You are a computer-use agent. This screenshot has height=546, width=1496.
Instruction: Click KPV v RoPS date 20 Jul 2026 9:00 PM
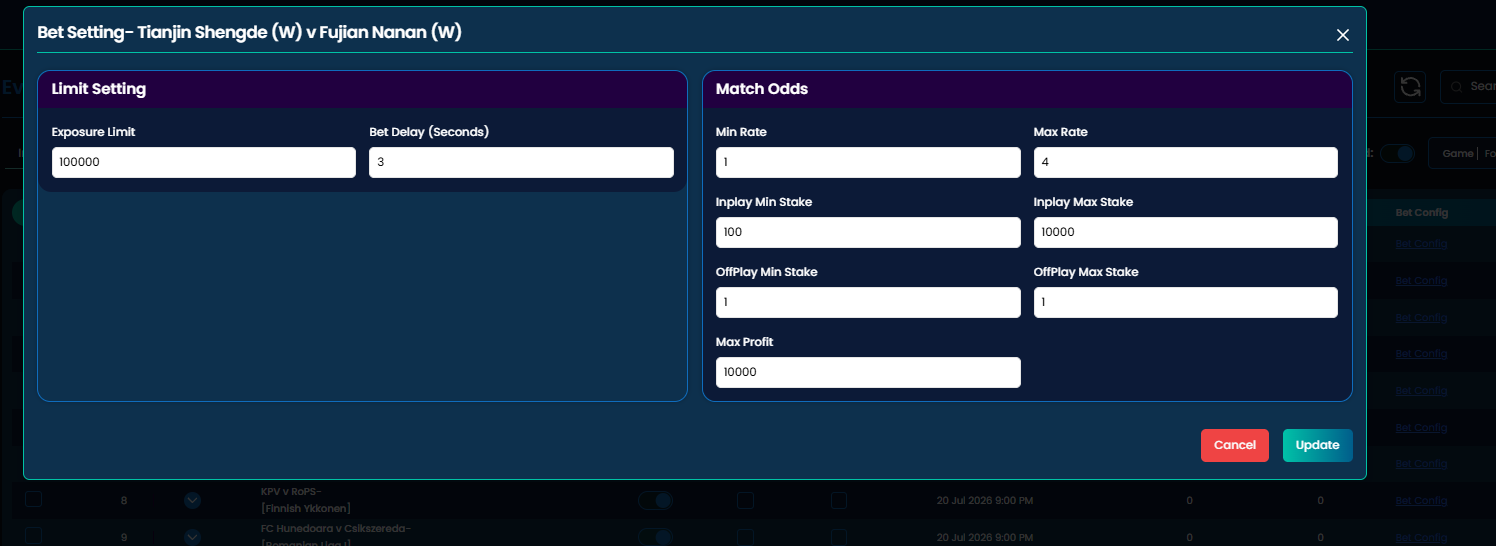point(984,499)
